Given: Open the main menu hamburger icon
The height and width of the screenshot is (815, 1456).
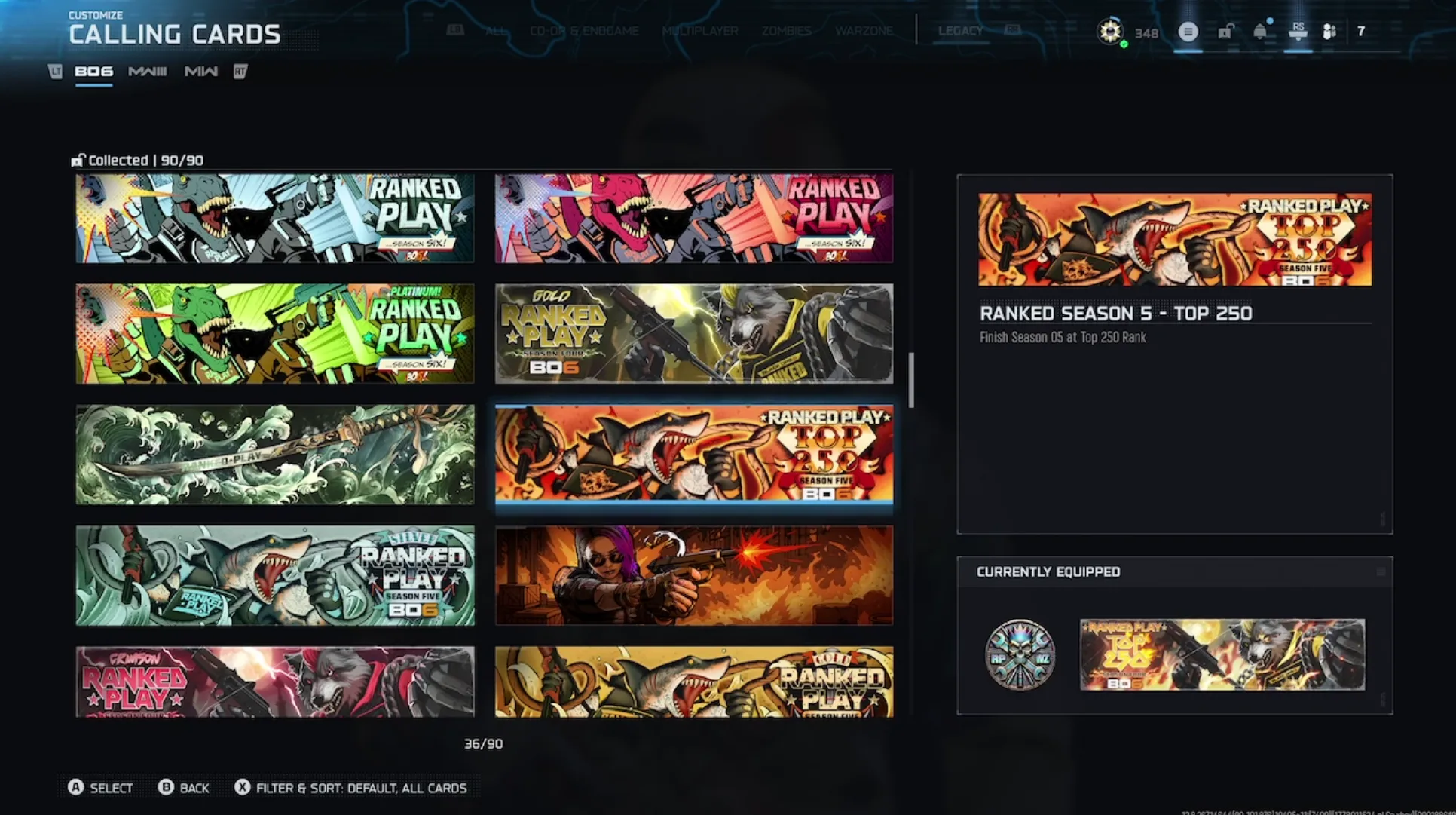Looking at the screenshot, I should point(1188,32).
